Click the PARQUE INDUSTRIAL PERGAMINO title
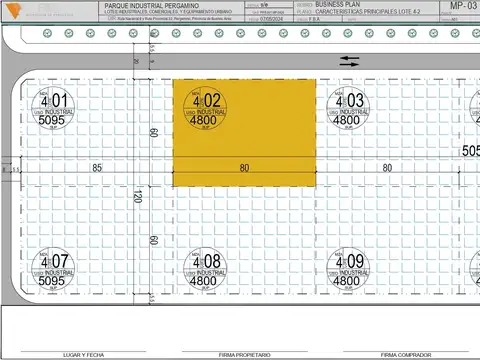Viewport: 480px width, 360px height. point(152,6)
